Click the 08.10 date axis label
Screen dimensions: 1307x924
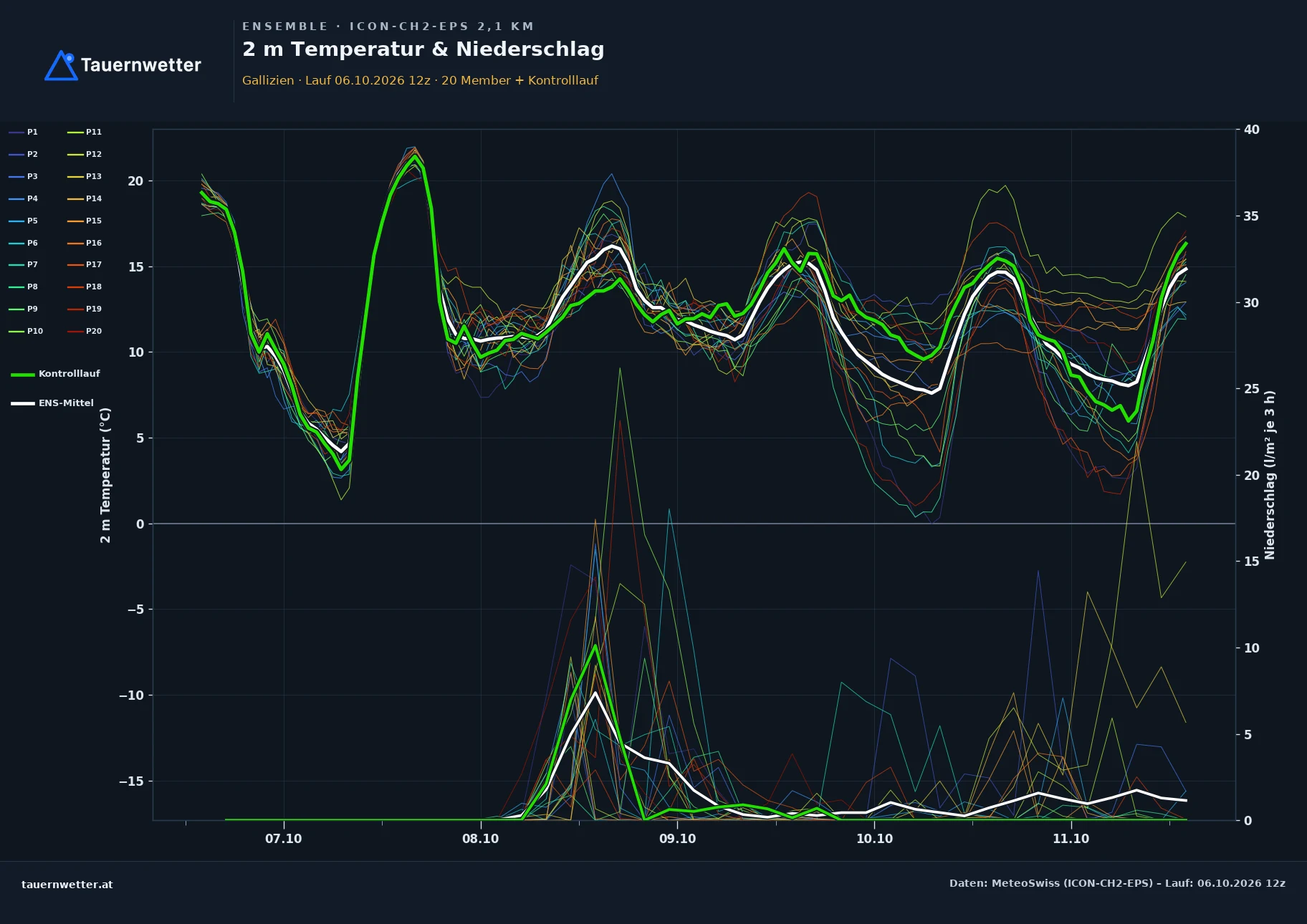pyautogui.click(x=480, y=839)
